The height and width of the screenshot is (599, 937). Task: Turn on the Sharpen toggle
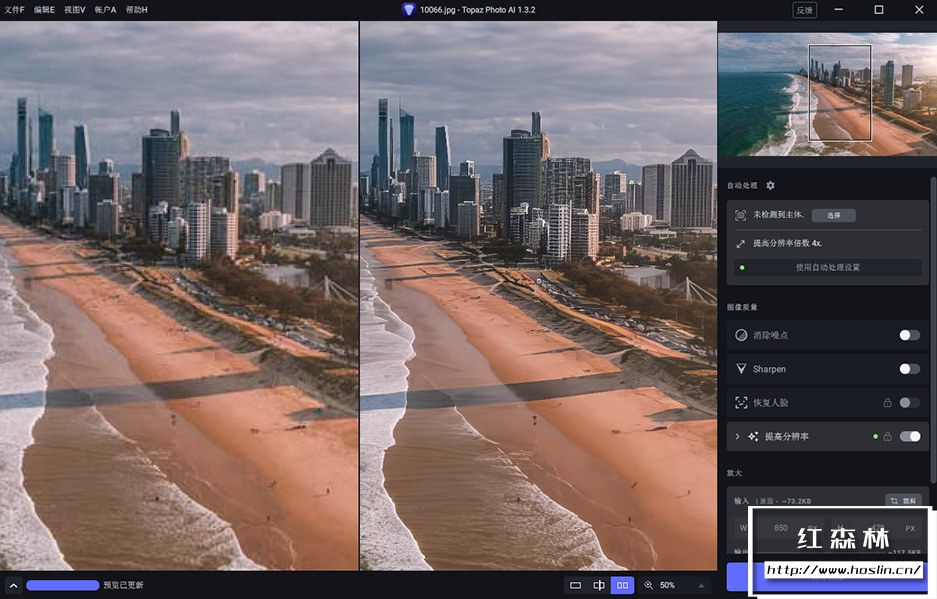coord(909,369)
